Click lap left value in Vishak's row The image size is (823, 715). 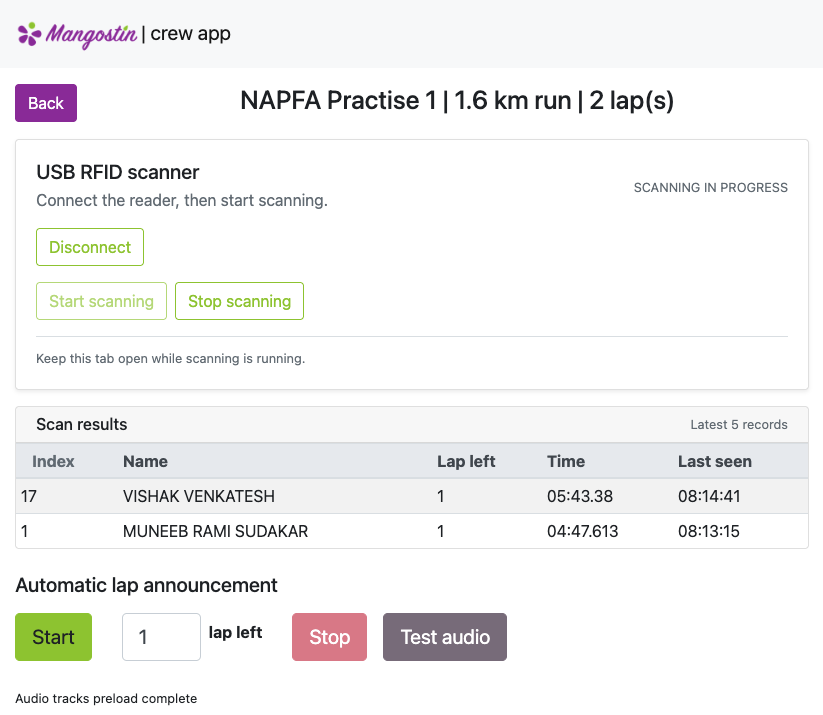coord(441,496)
